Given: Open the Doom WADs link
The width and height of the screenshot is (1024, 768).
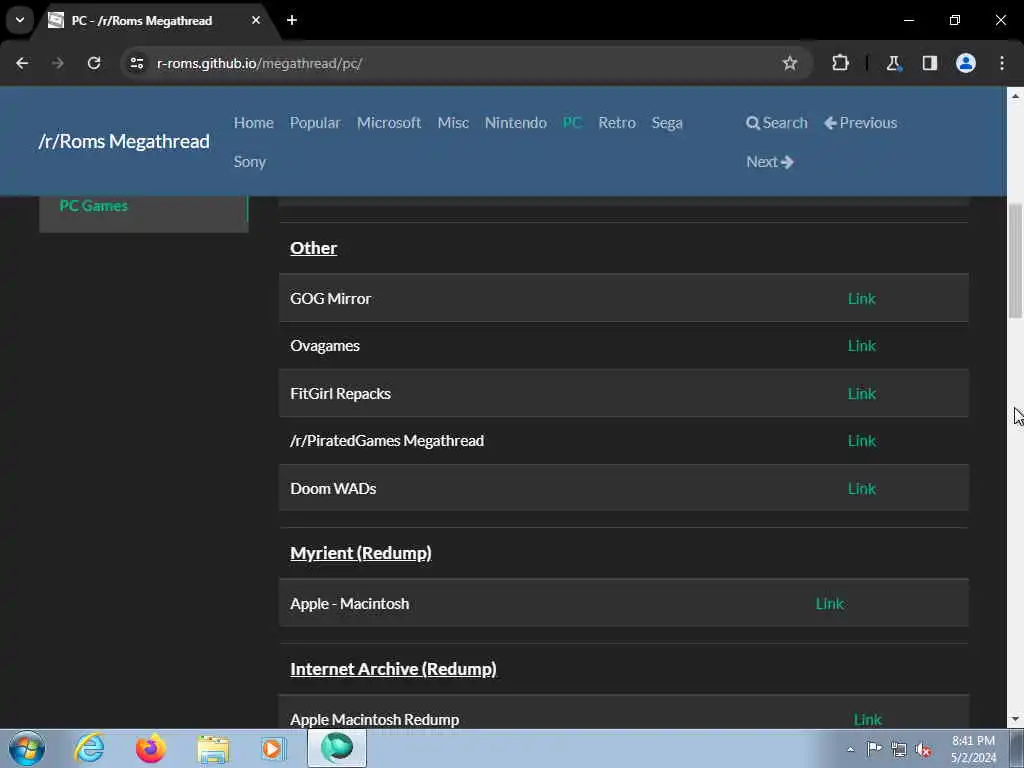Looking at the screenshot, I should [861, 488].
